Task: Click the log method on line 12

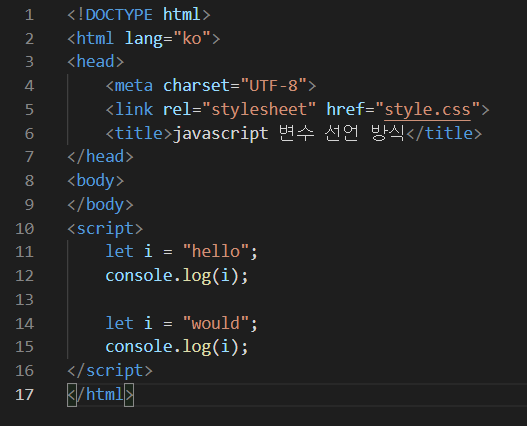Action: tap(197, 276)
